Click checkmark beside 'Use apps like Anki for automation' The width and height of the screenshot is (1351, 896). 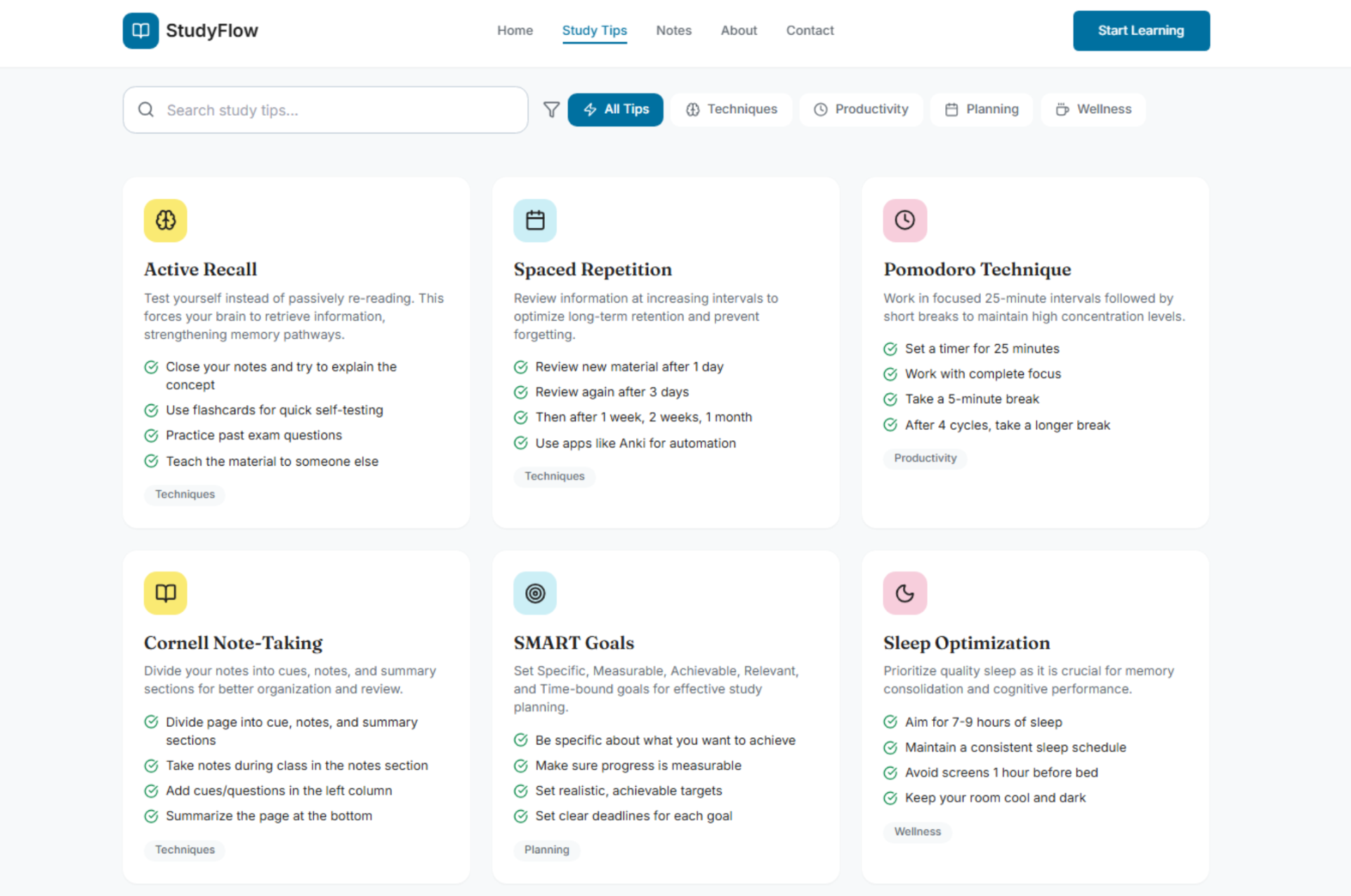[x=520, y=443]
